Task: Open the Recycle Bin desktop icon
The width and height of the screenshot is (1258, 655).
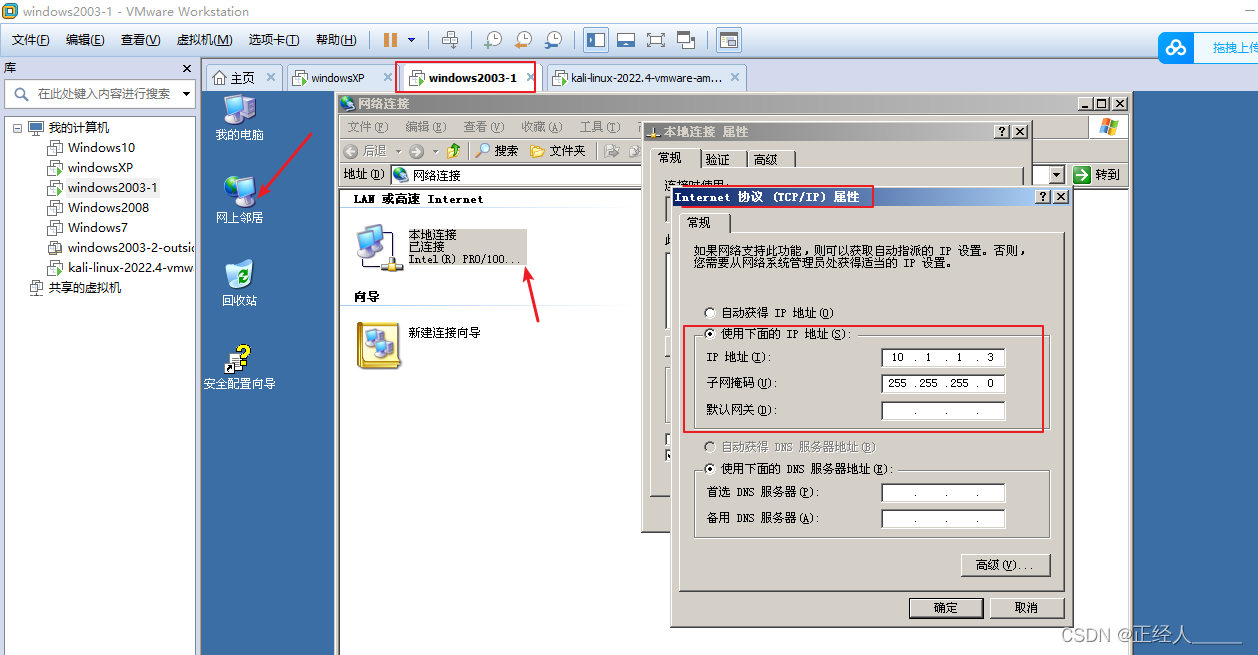Action: coord(239,282)
